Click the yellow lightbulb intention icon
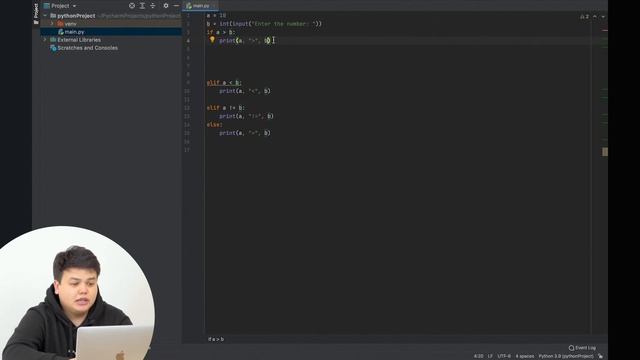The width and height of the screenshot is (640, 360). click(212, 40)
